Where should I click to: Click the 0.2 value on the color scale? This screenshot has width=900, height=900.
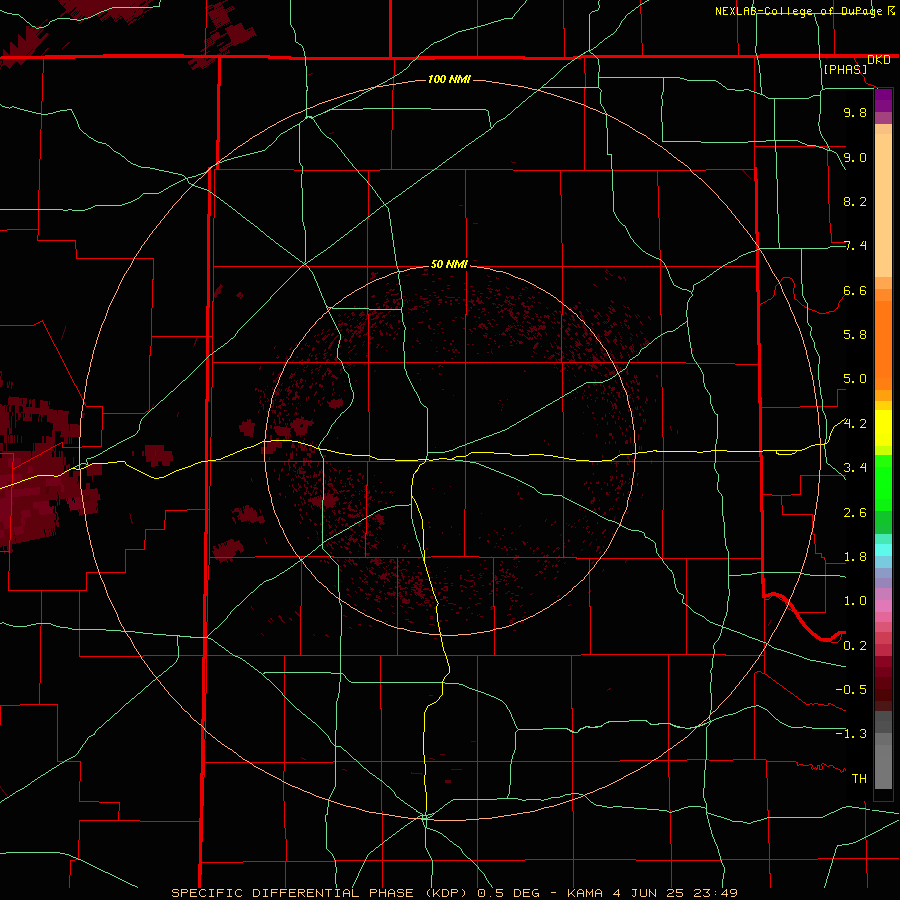pyautogui.click(x=855, y=646)
